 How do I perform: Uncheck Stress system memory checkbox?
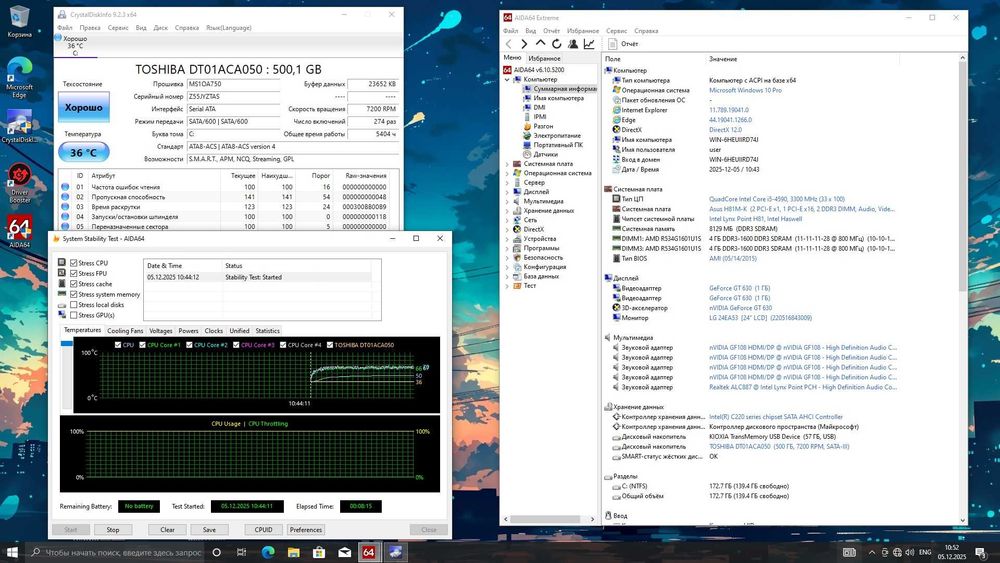(x=73, y=294)
